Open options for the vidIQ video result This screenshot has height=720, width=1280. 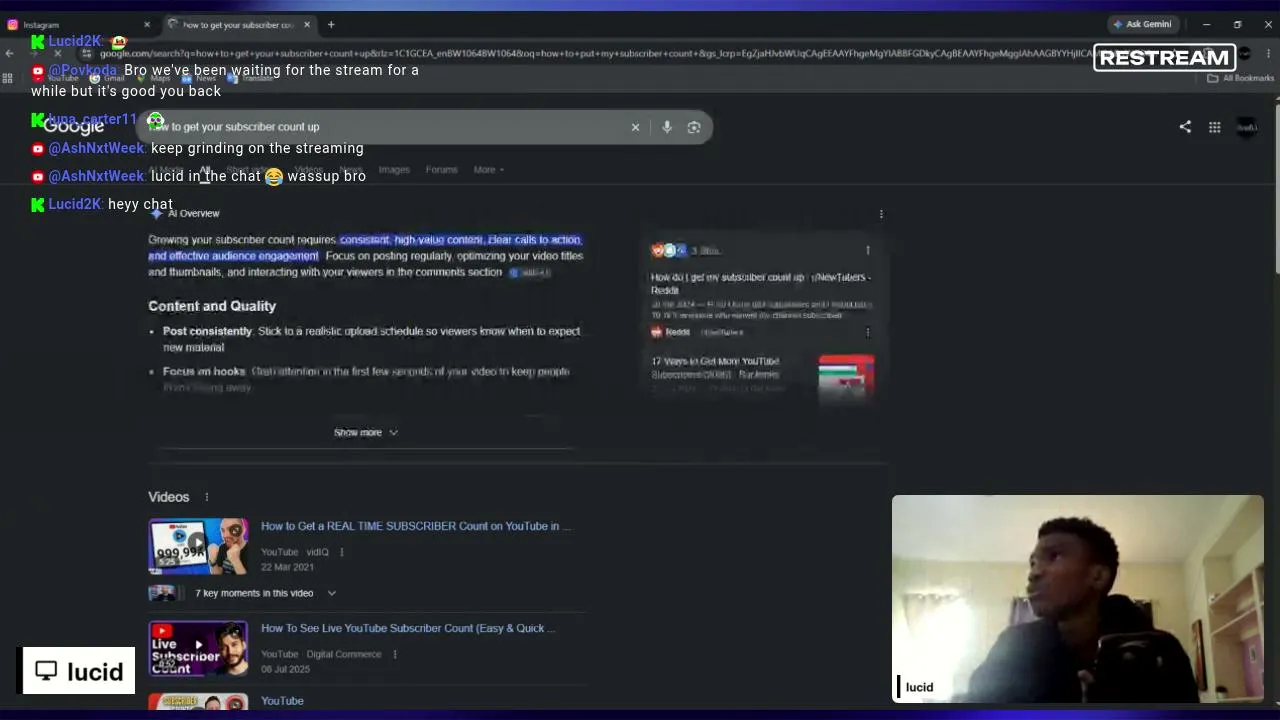(342, 552)
